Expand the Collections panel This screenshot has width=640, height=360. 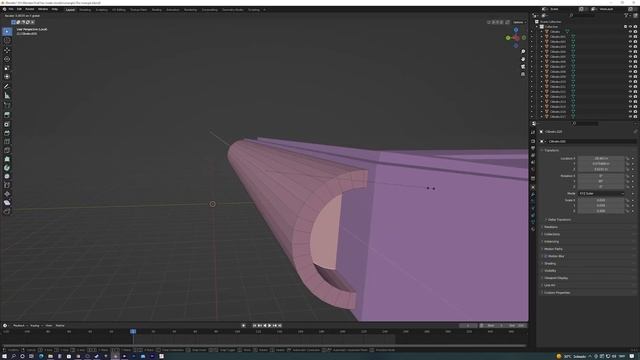tap(552, 234)
